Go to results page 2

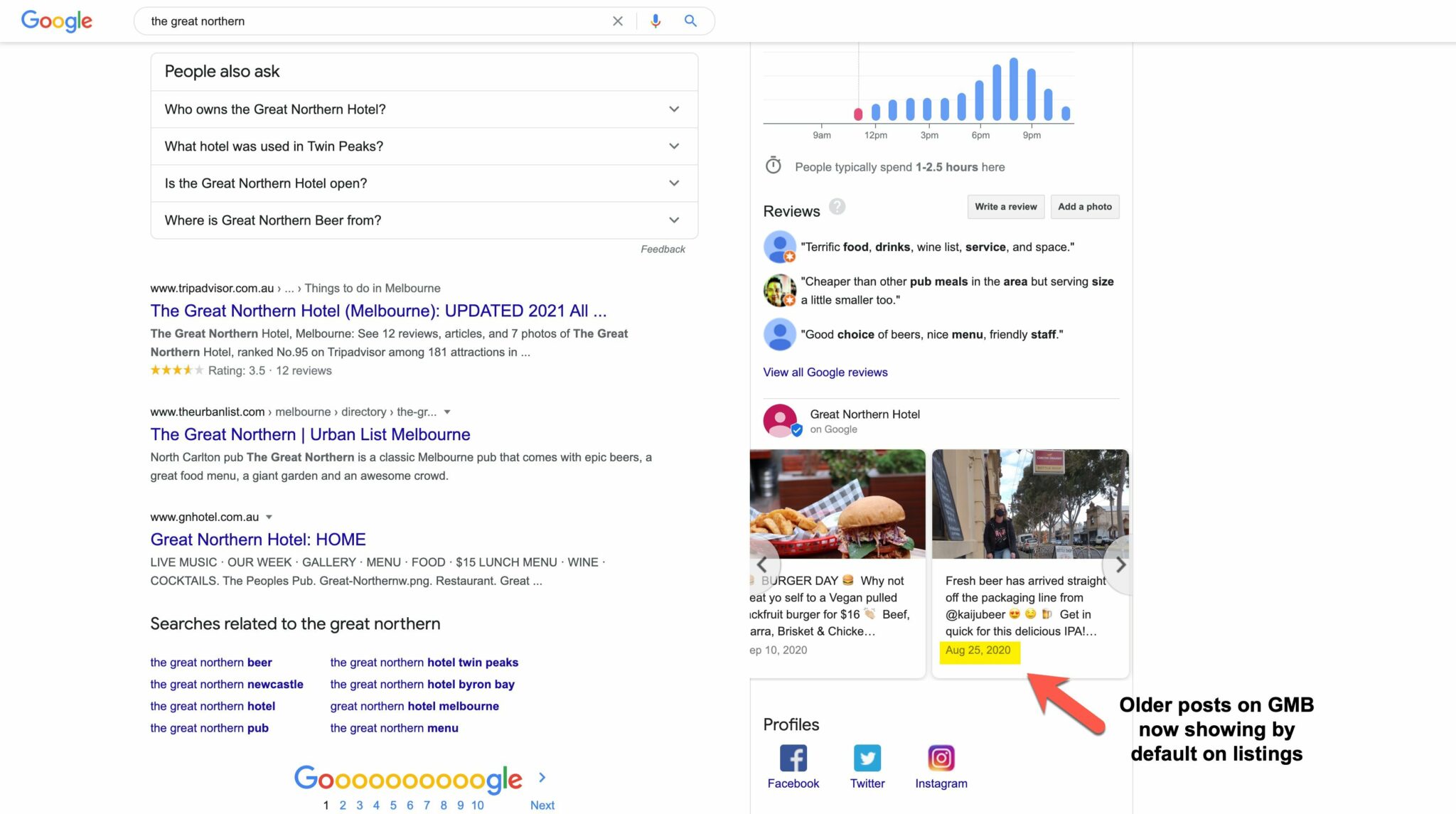point(343,805)
